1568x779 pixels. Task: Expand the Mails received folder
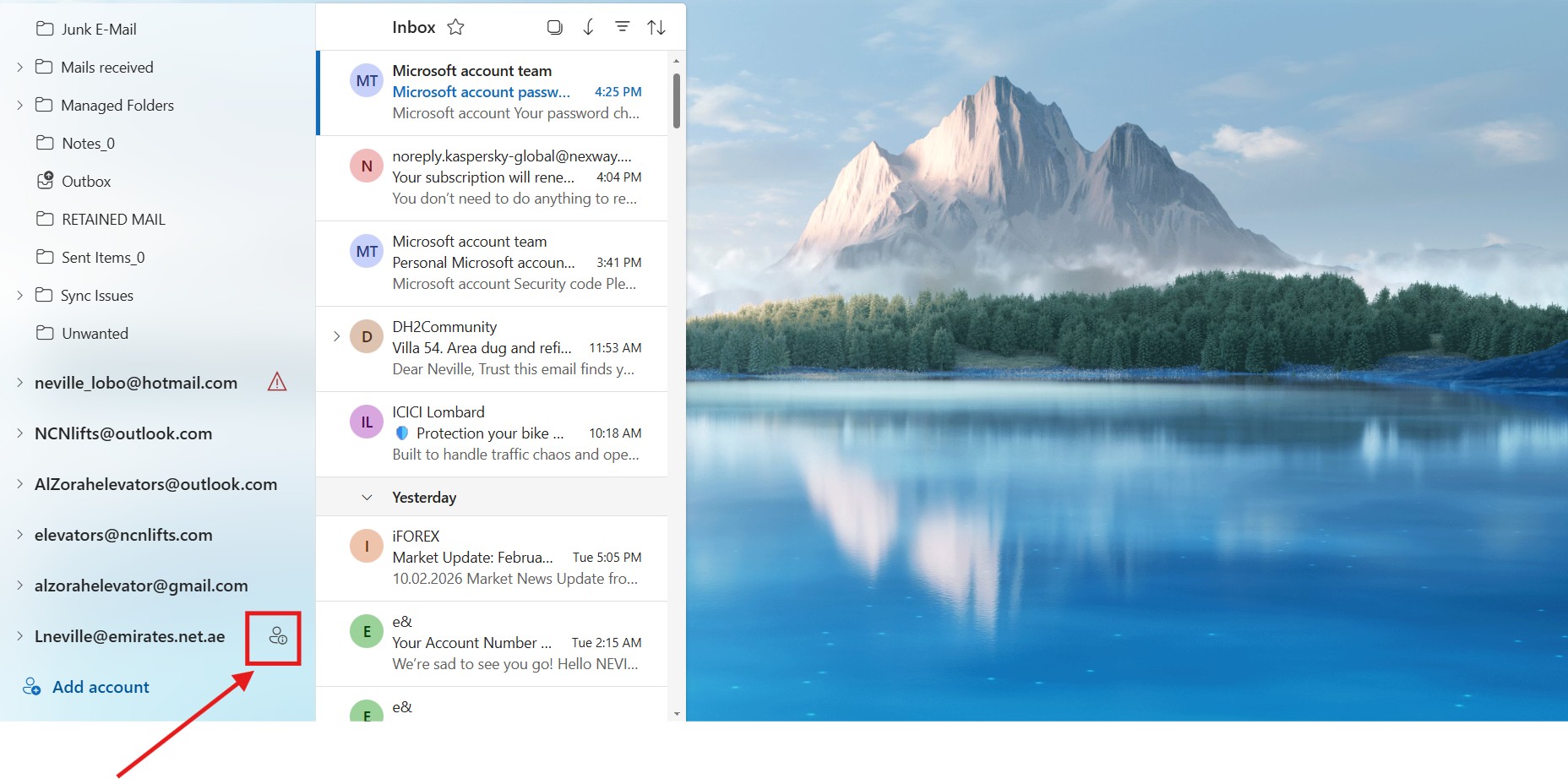(x=19, y=67)
